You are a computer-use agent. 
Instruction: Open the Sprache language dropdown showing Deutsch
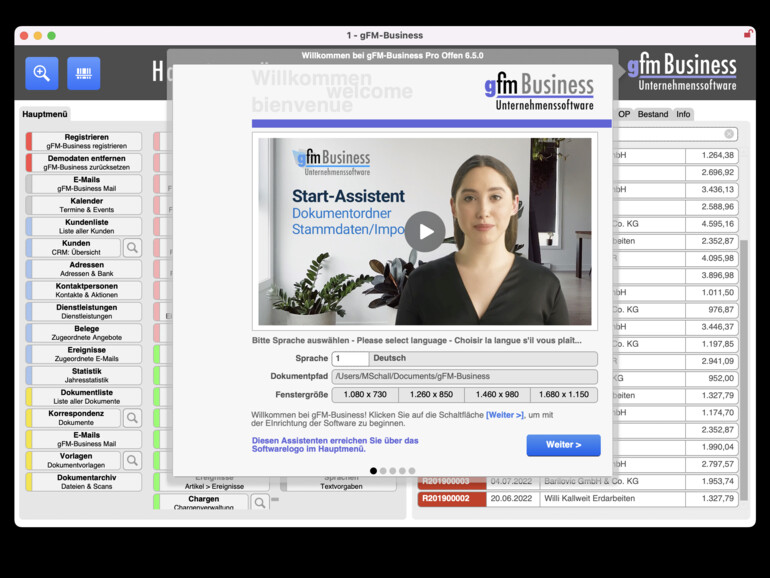[x=483, y=358]
